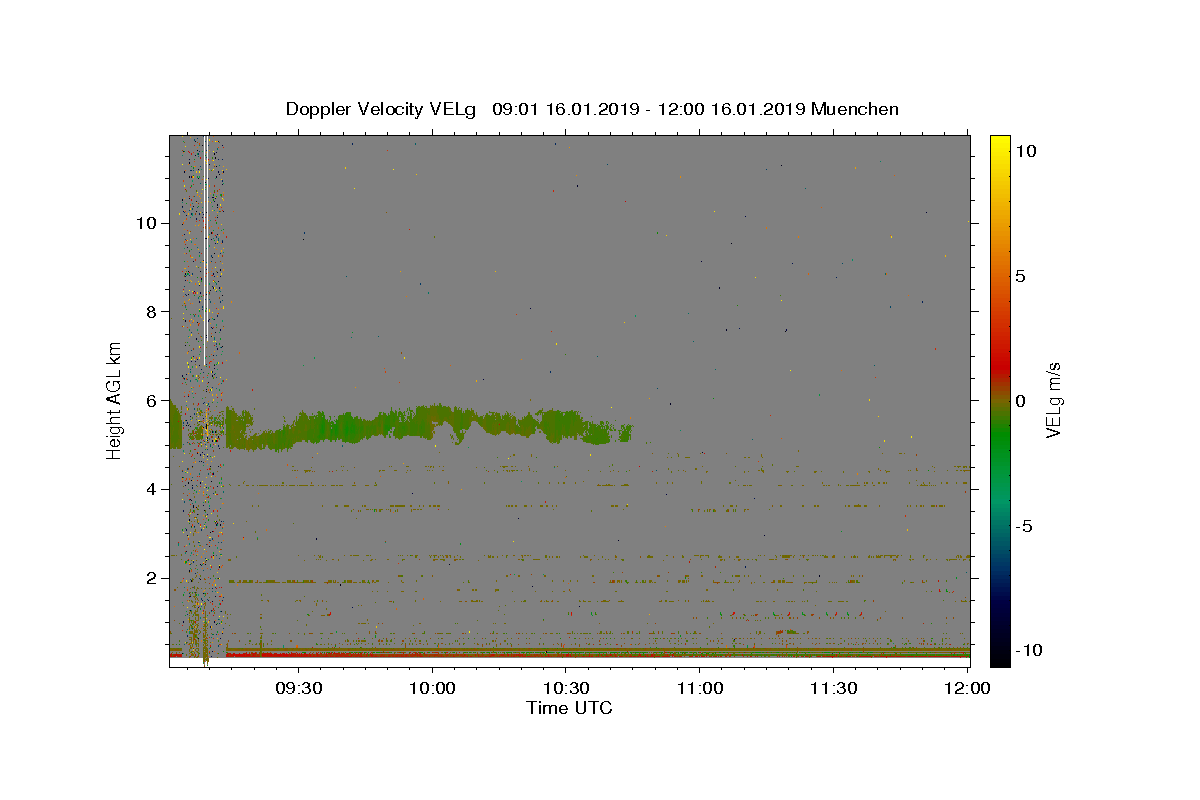
Task: Click the colorbar value label -5
Action: pos(1024,526)
